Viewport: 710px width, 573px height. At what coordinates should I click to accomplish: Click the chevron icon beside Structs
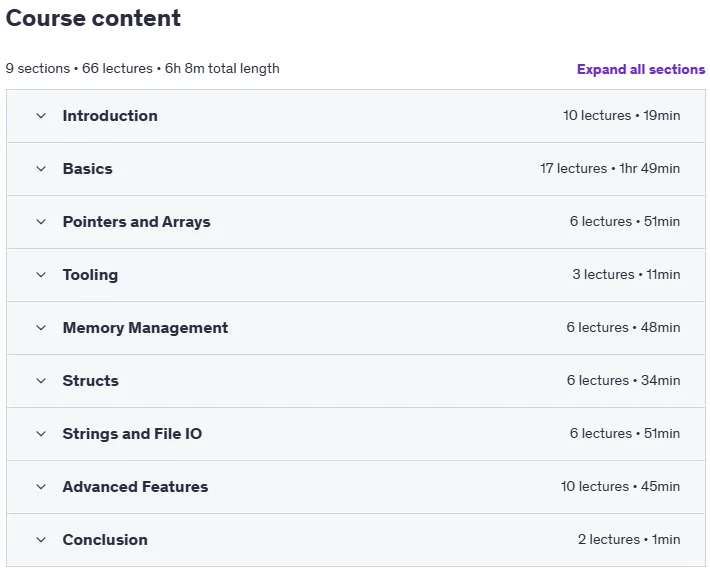pyautogui.click(x=41, y=381)
